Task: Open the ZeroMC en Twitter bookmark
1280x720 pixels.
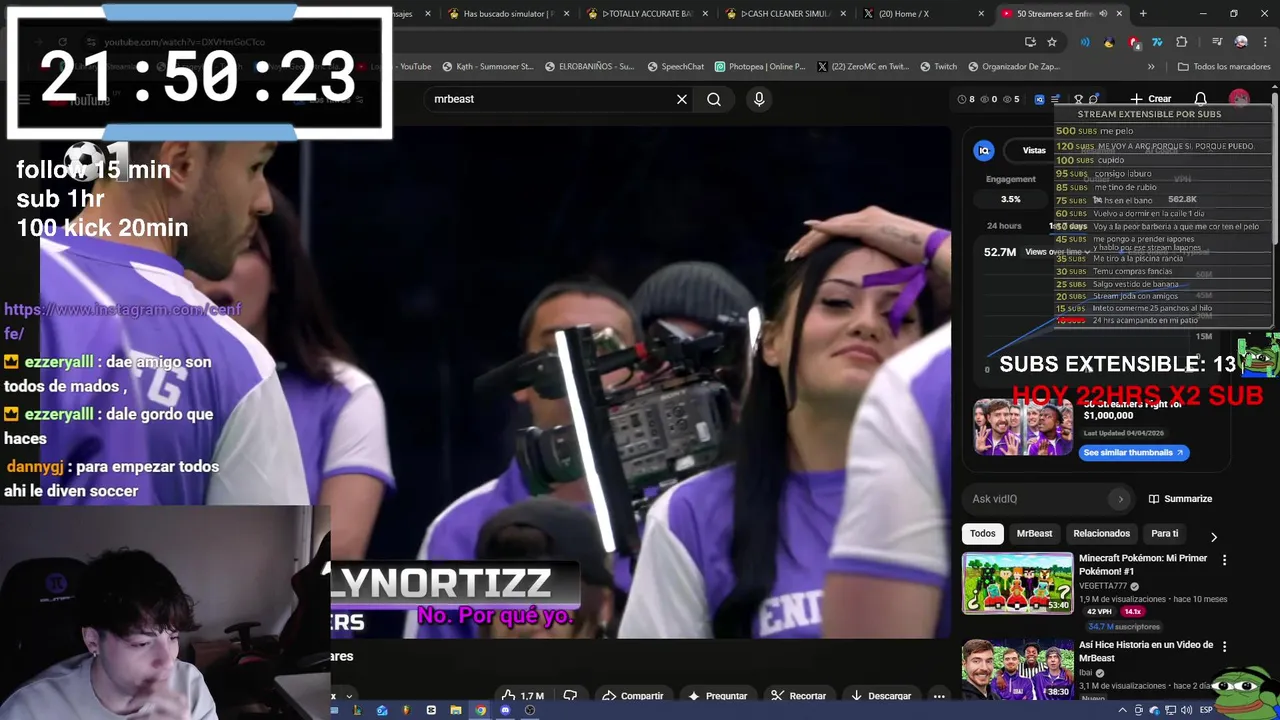Action: (x=863, y=67)
